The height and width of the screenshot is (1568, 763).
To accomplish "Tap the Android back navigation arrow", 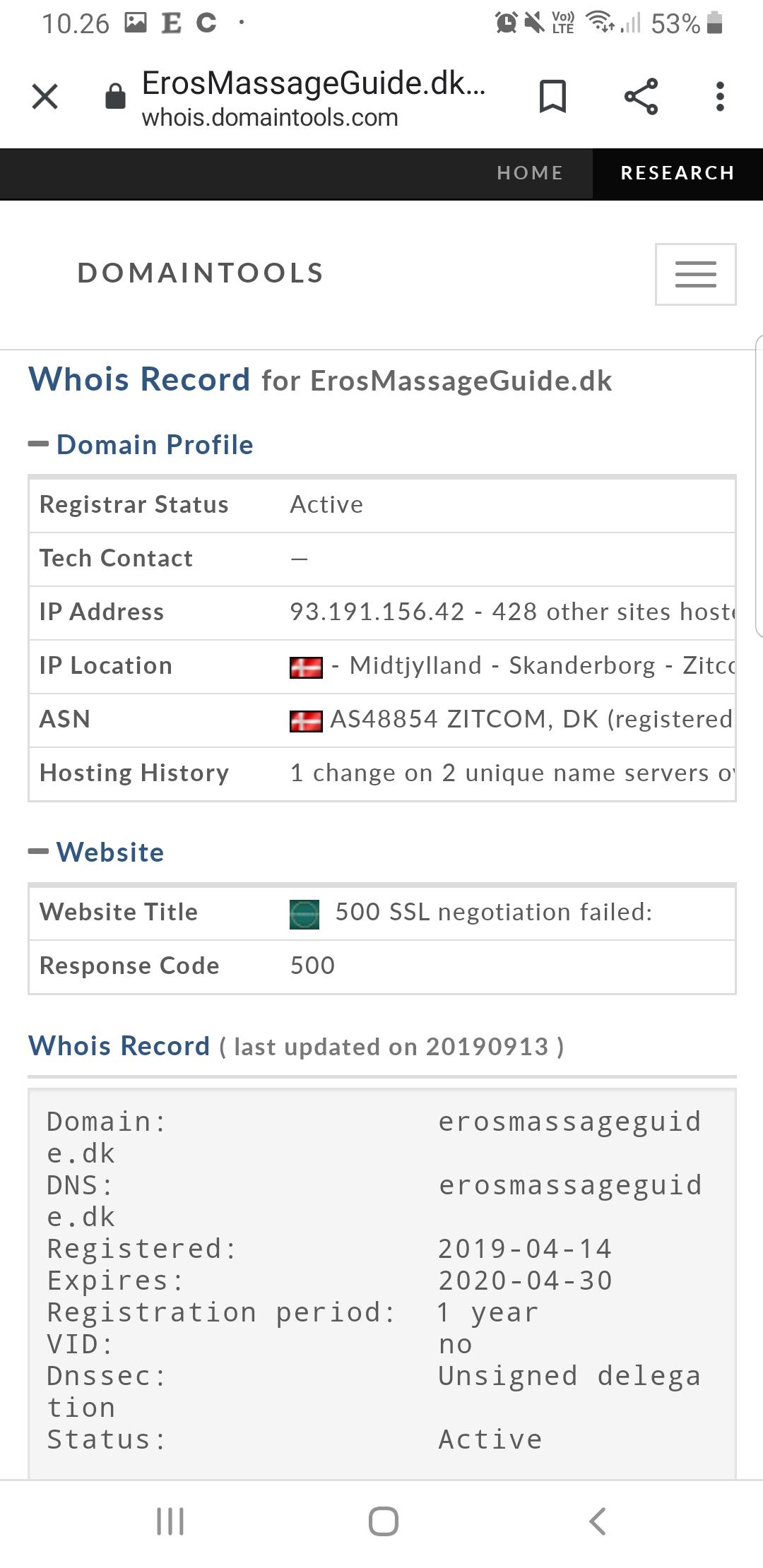I will (597, 1521).
